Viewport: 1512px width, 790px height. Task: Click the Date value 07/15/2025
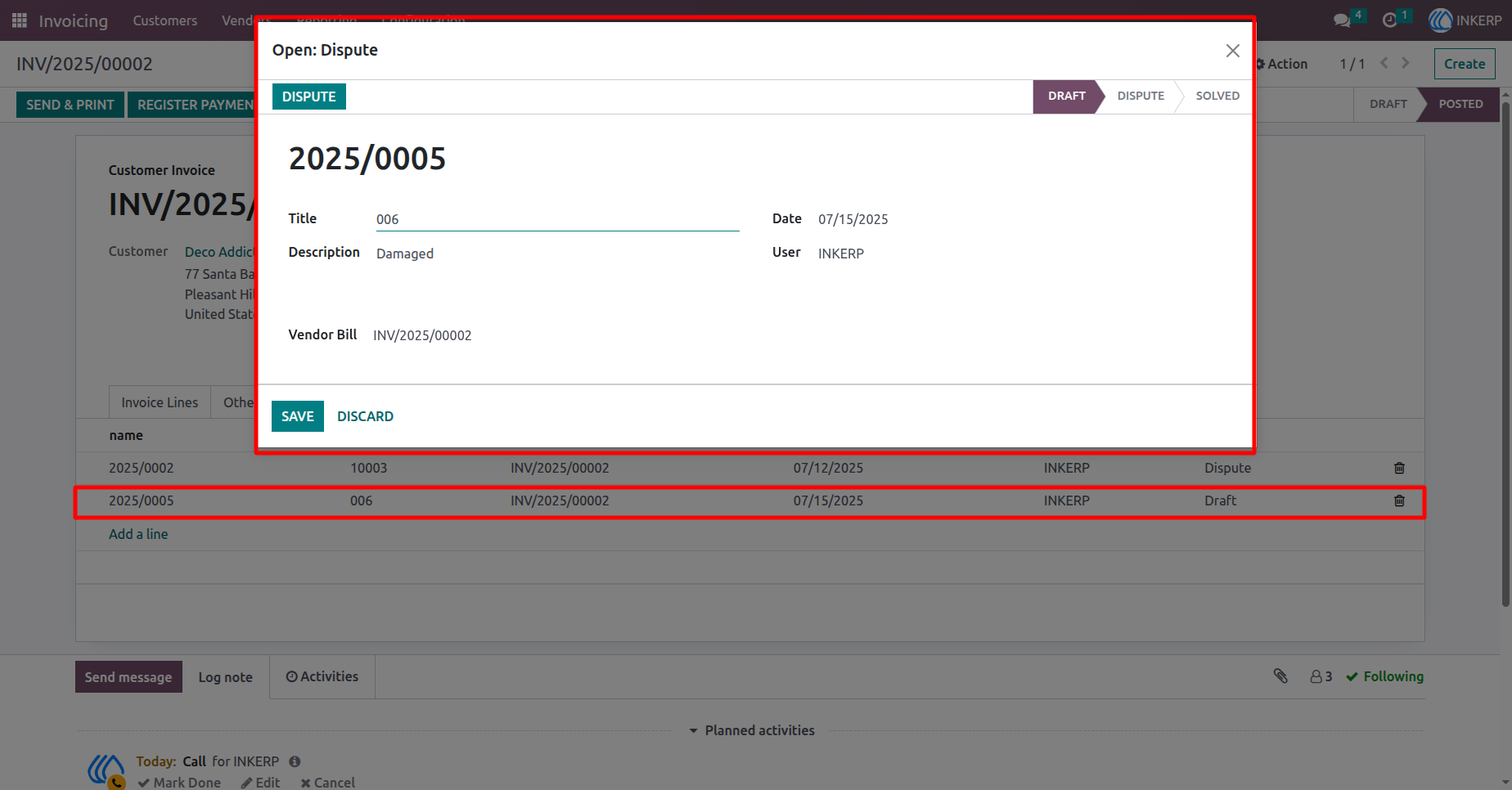[853, 219]
